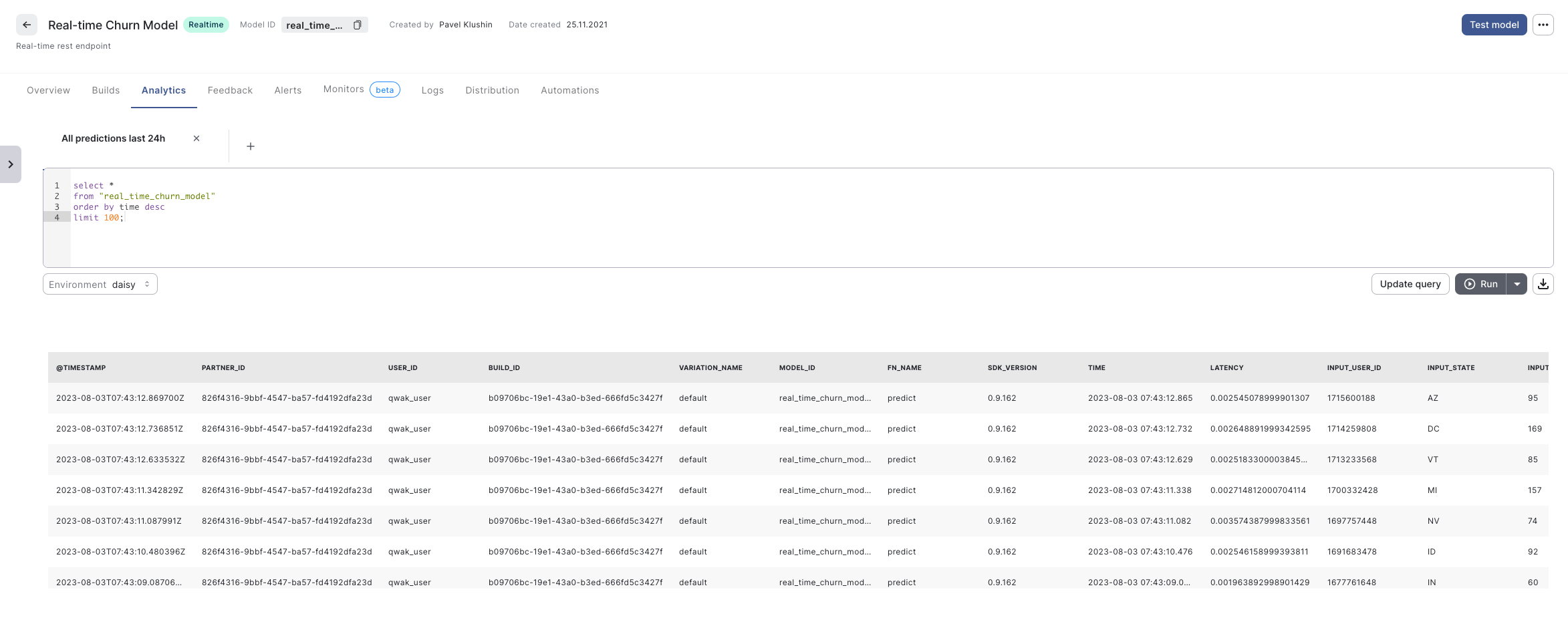
Task: Click the Test model button
Action: point(1494,25)
